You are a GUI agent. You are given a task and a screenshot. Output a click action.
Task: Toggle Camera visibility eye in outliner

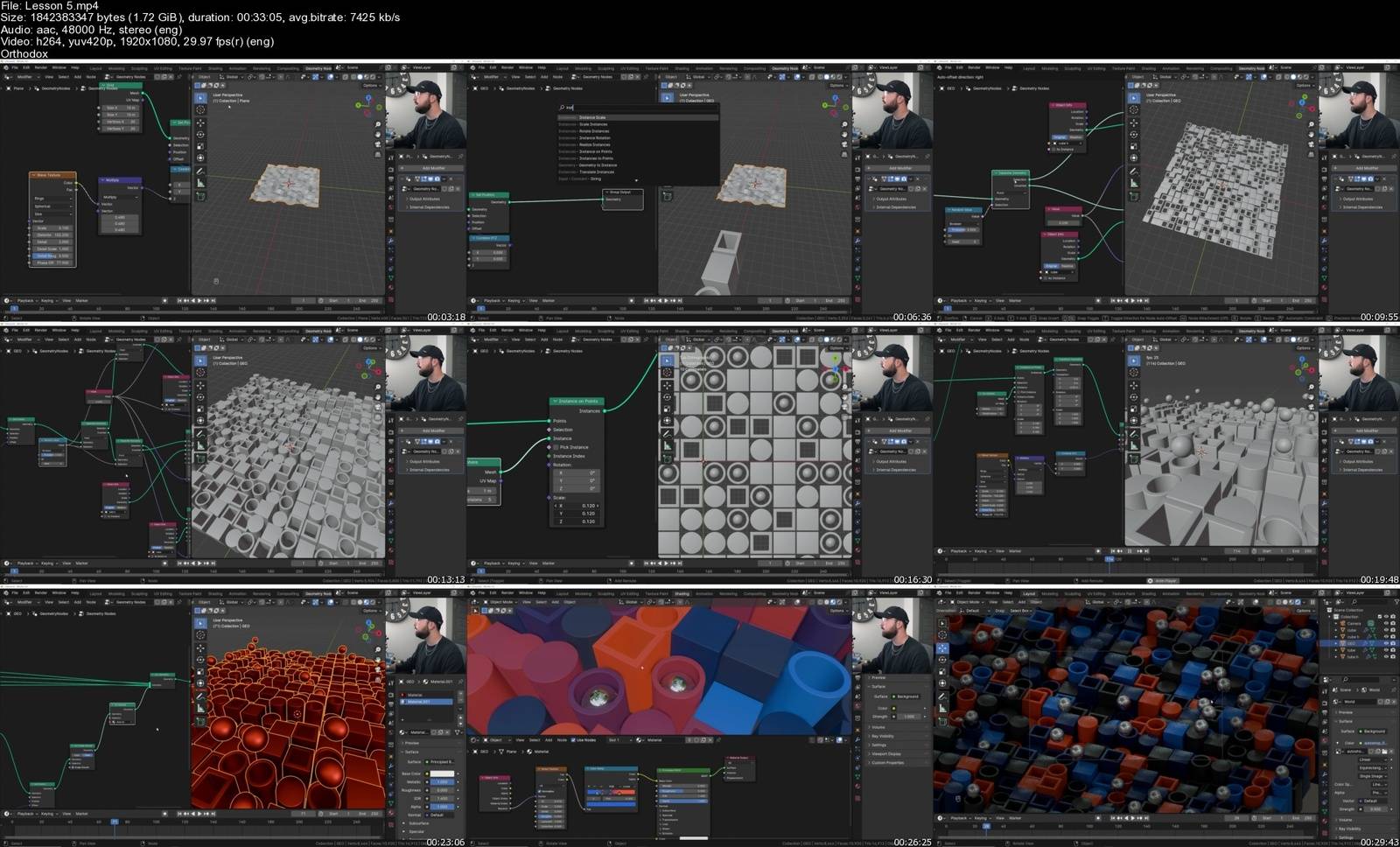pyautogui.click(x=1386, y=623)
